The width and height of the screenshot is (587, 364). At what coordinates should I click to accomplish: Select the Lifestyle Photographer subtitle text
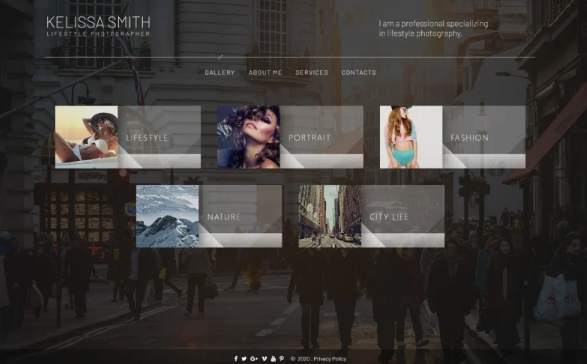tap(98, 34)
